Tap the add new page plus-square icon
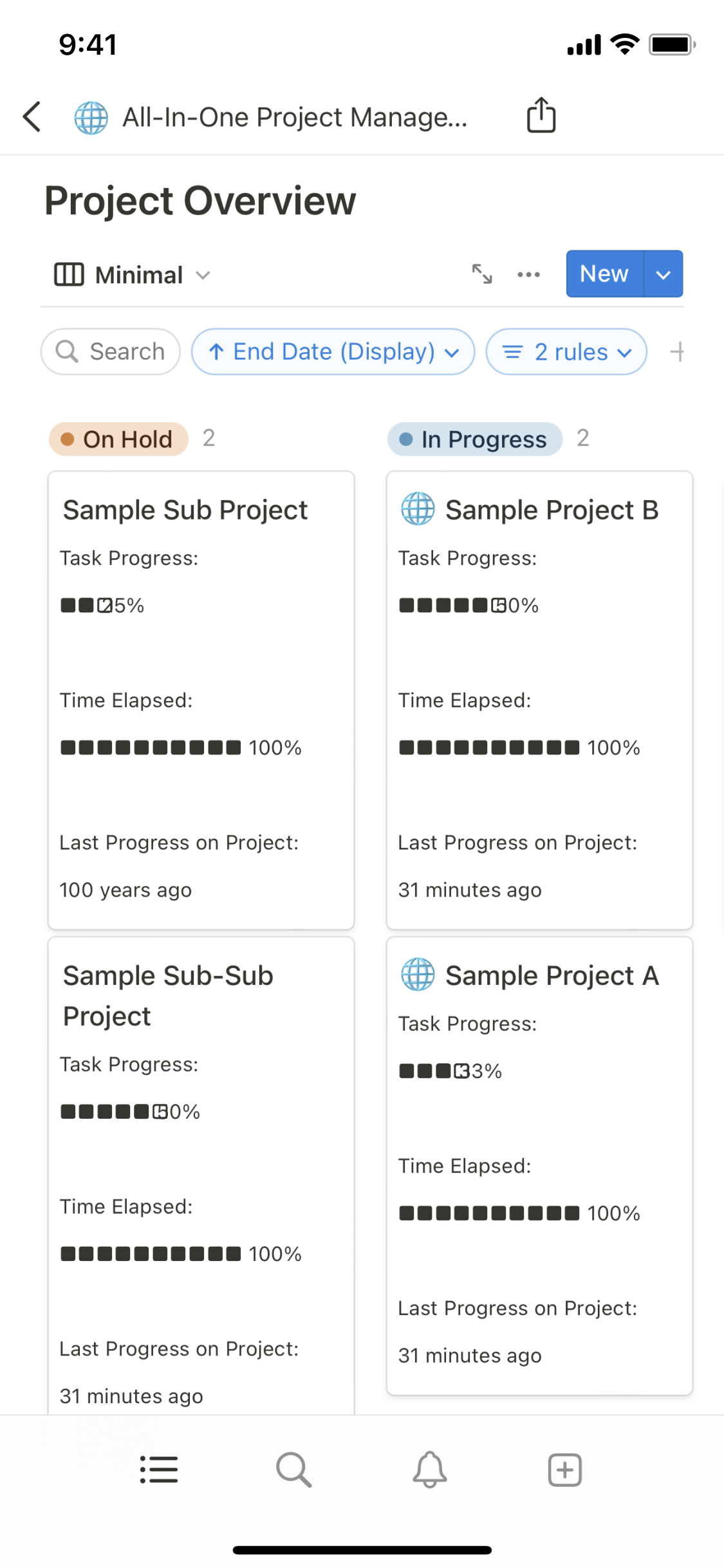The width and height of the screenshot is (724, 1568). [565, 1470]
